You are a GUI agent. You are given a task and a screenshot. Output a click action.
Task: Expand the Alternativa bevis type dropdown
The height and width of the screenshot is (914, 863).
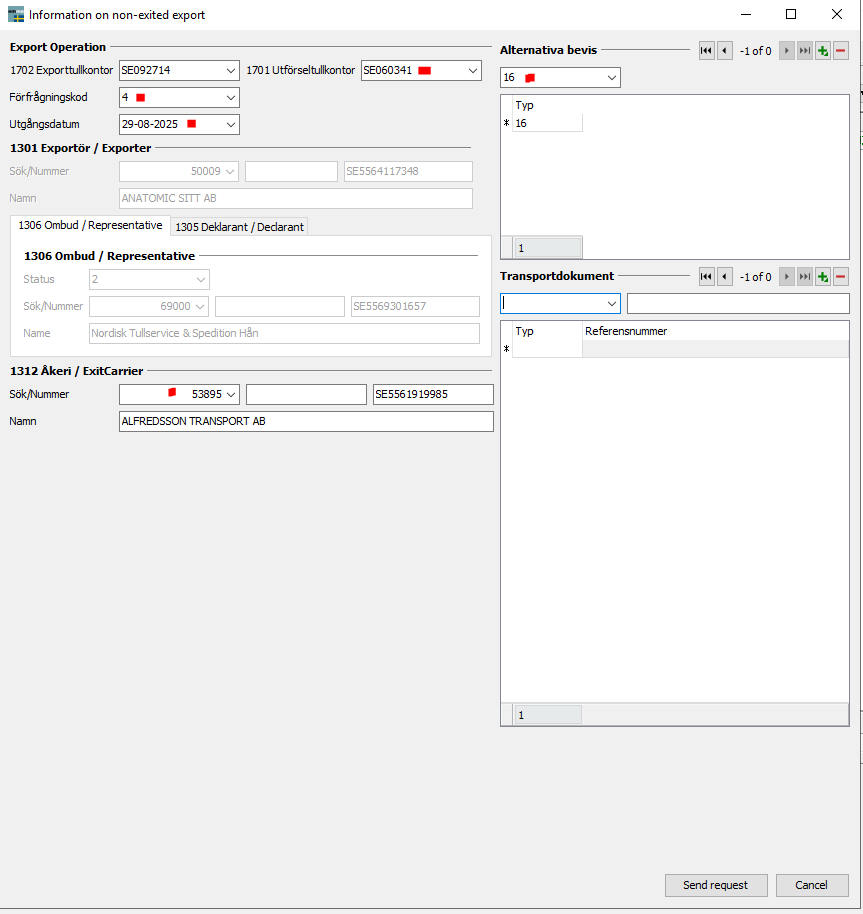pos(611,78)
